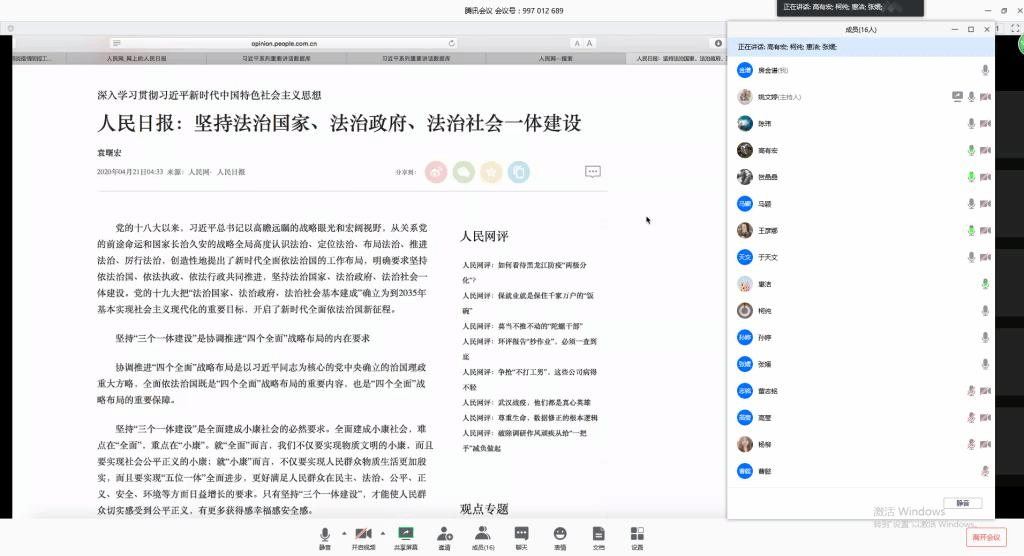
Task: Toggle microphone for member 马颖
Action: point(970,204)
